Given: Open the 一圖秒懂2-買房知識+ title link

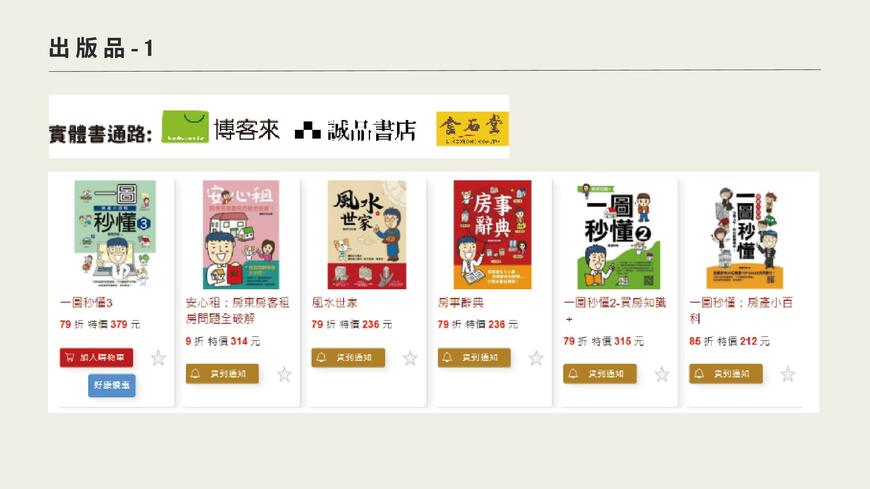Looking at the screenshot, I should tap(615, 310).
